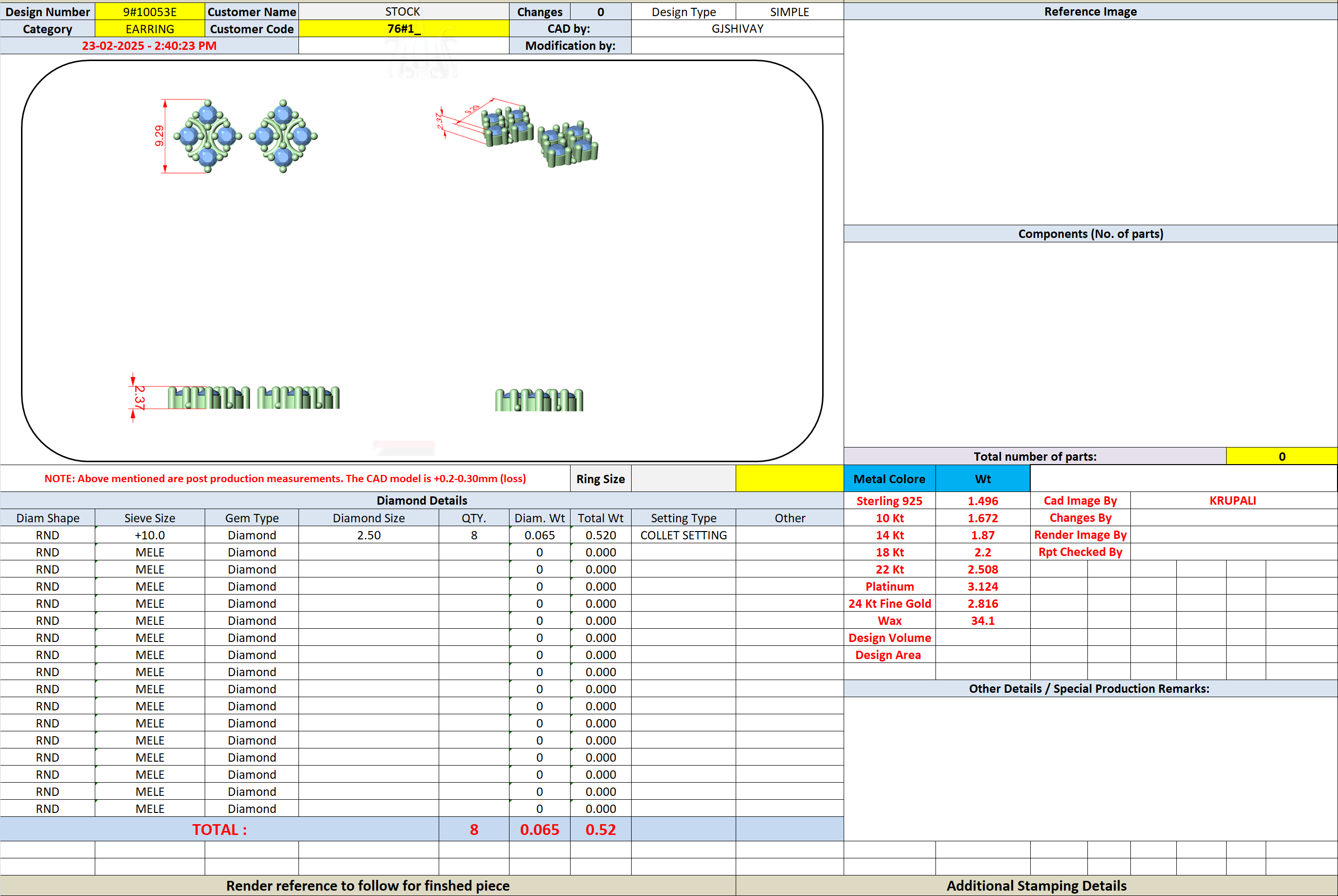Select the Total Wt 0.520 cell
This screenshot has width=1338, height=896.
point(600,535)
